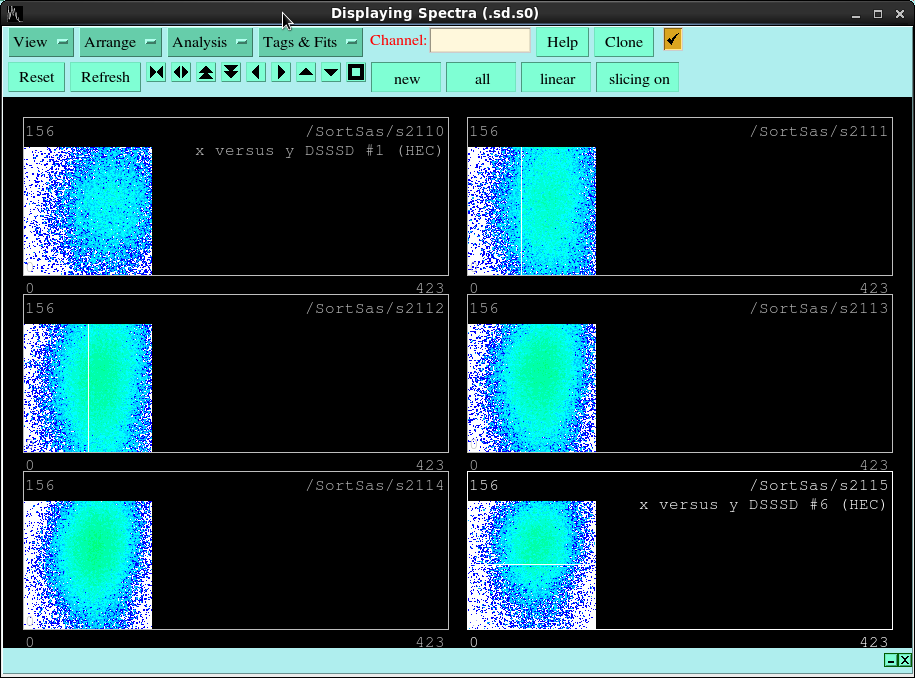The height and width of the screenshot is (678, 915).
Task: Click the '/SortSas/s2114' label
Action: pos(375,485)
